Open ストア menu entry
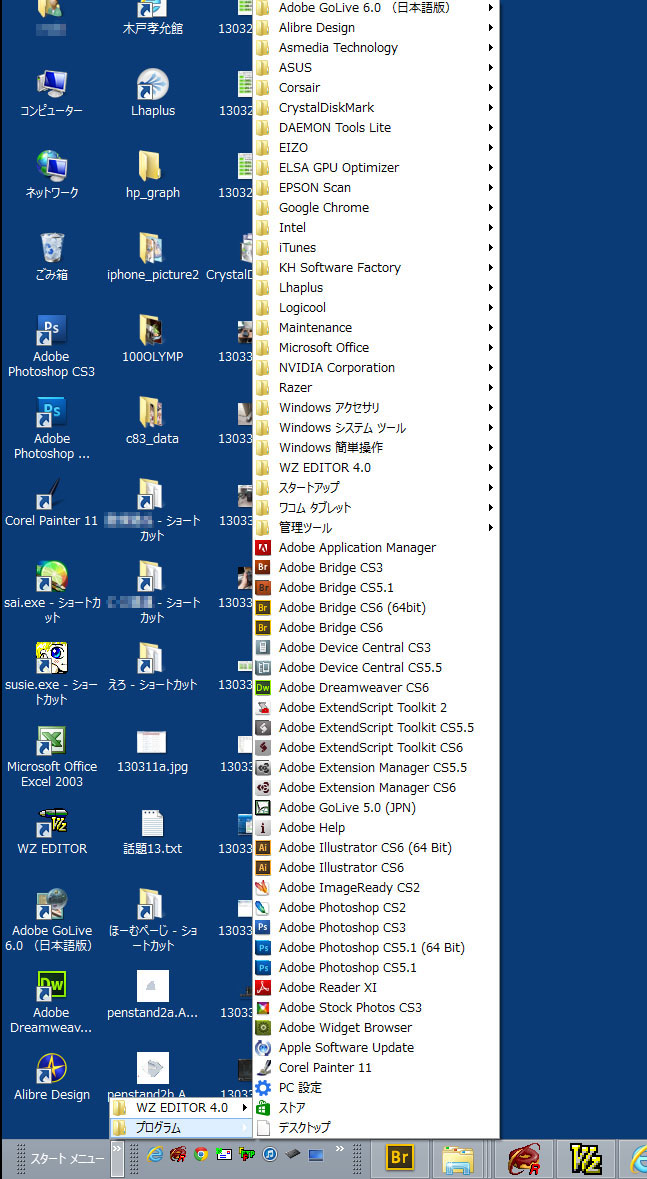Viewport: 647px width, 1179px height. pos(376,1108)
